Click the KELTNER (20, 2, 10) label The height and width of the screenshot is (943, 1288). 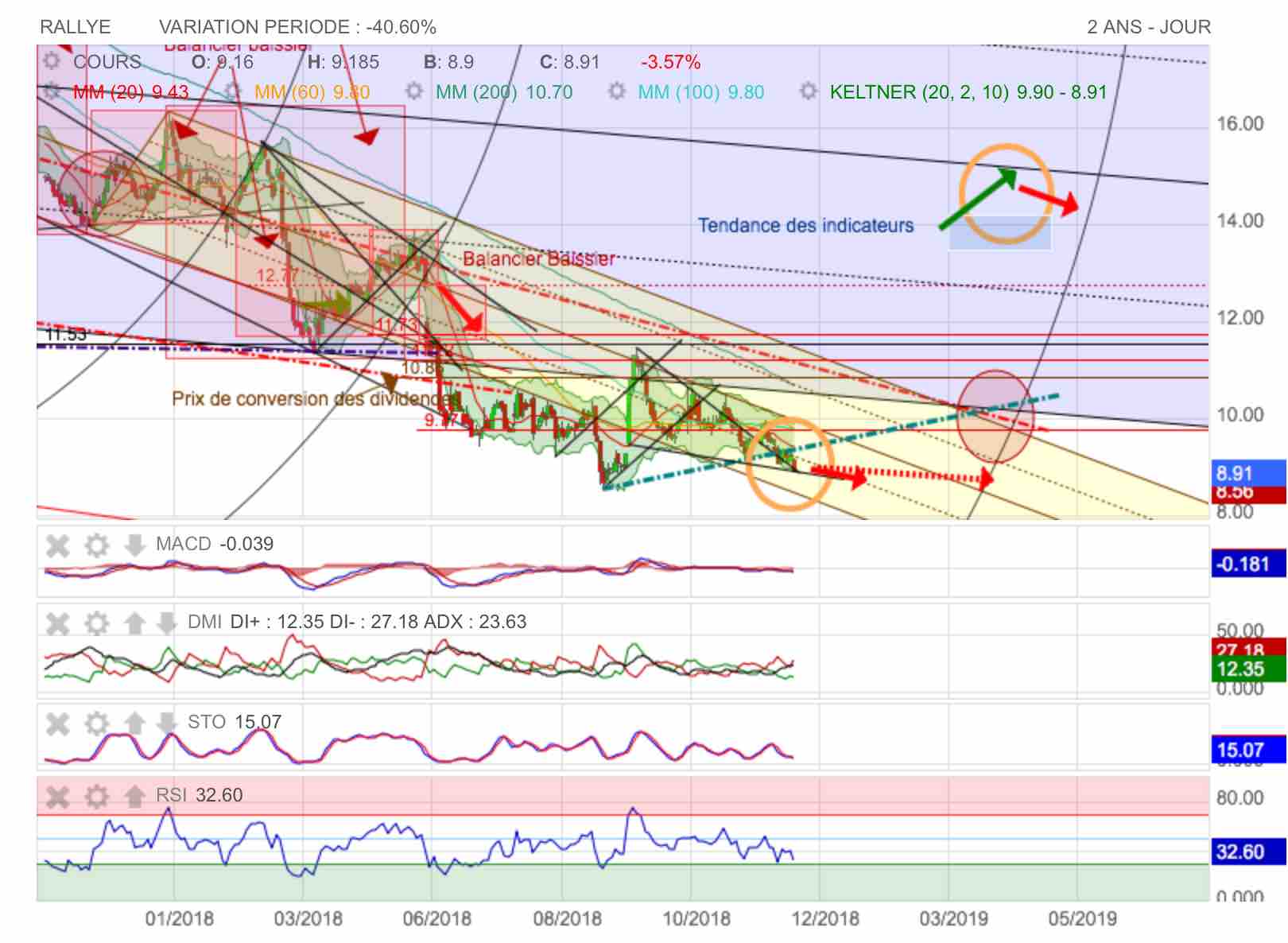click(968, 92)
